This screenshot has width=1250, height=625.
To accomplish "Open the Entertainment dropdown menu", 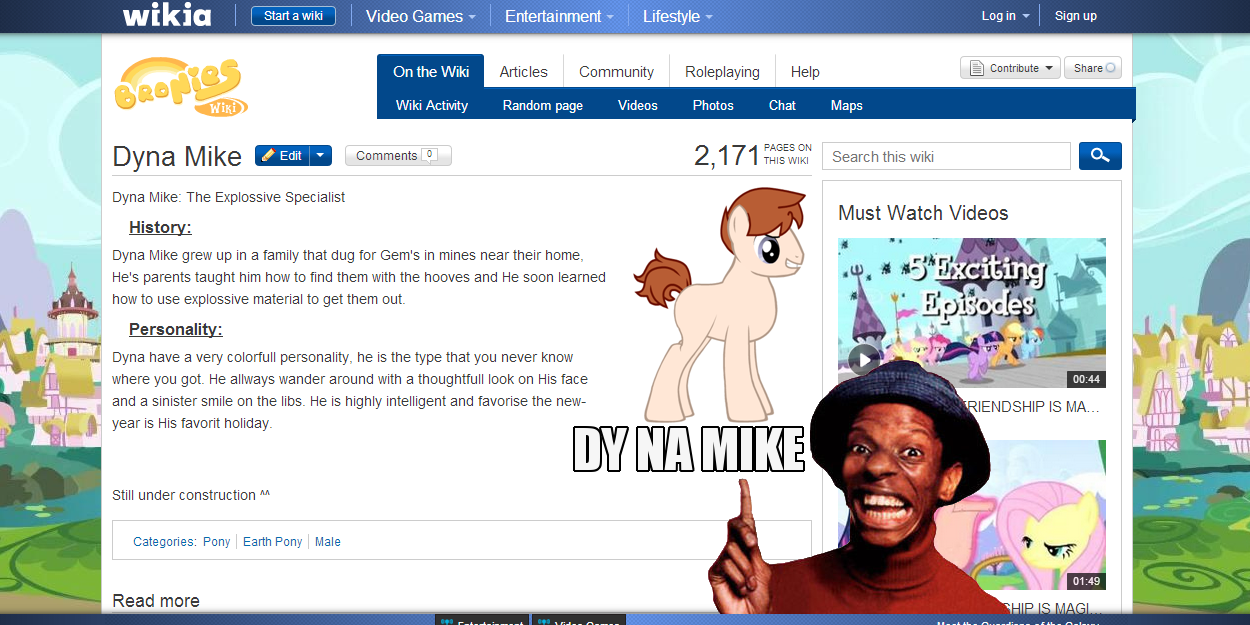I will pos(559,16).
